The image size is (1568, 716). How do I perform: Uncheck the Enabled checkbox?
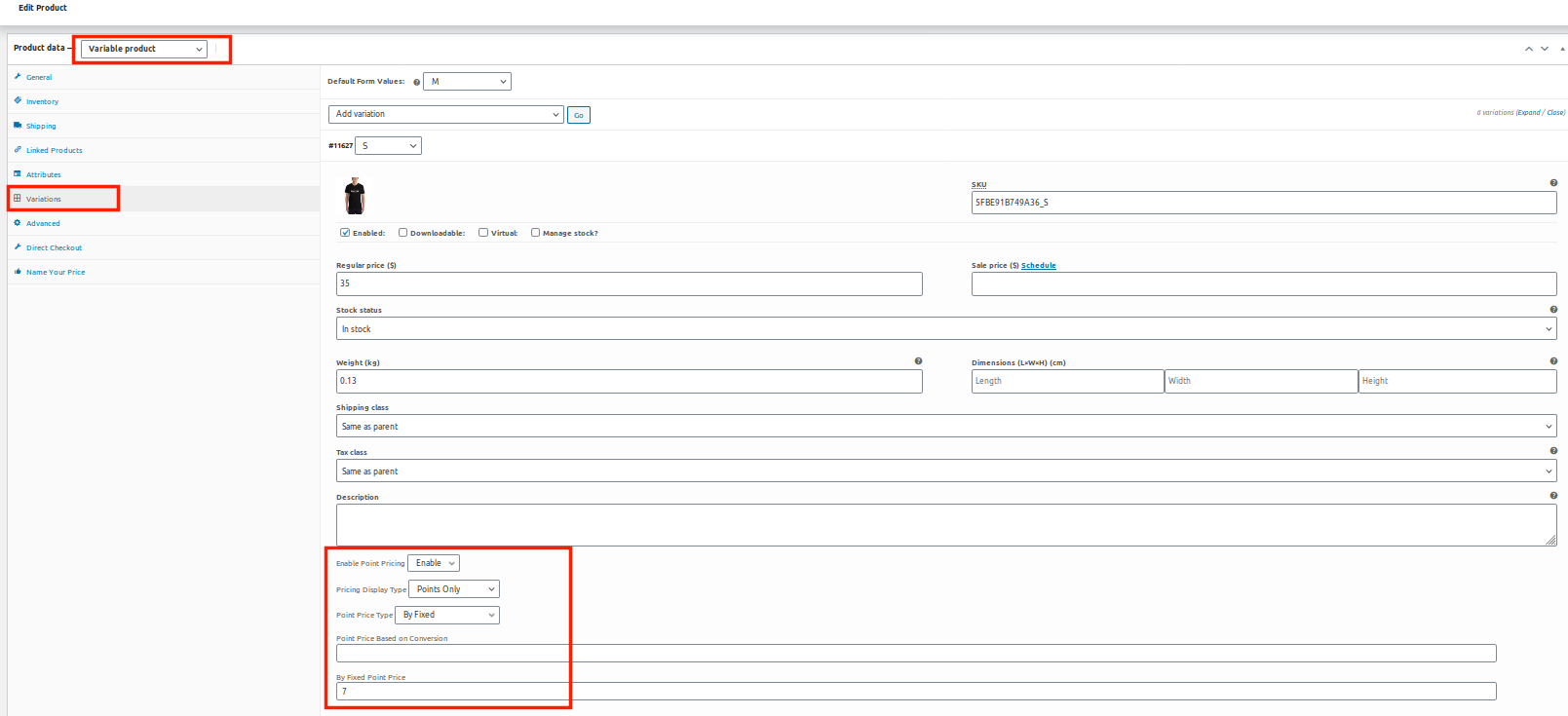345,233
